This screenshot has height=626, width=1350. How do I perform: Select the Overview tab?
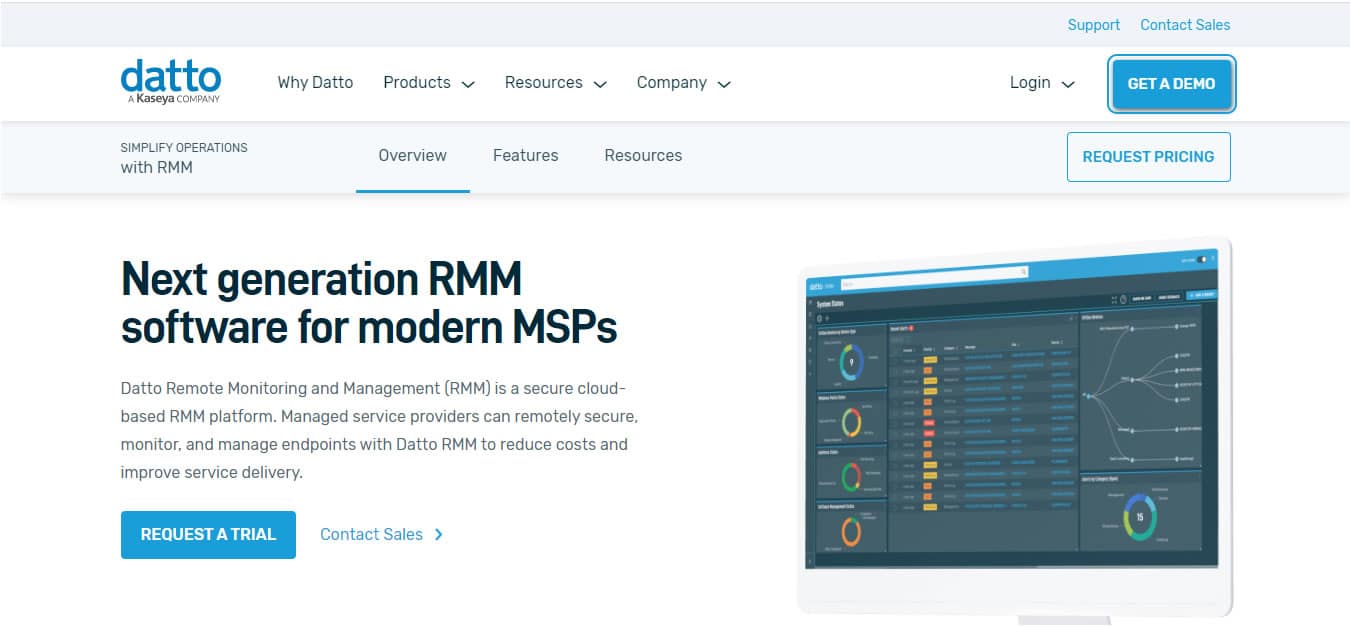(x=412, y=155)
